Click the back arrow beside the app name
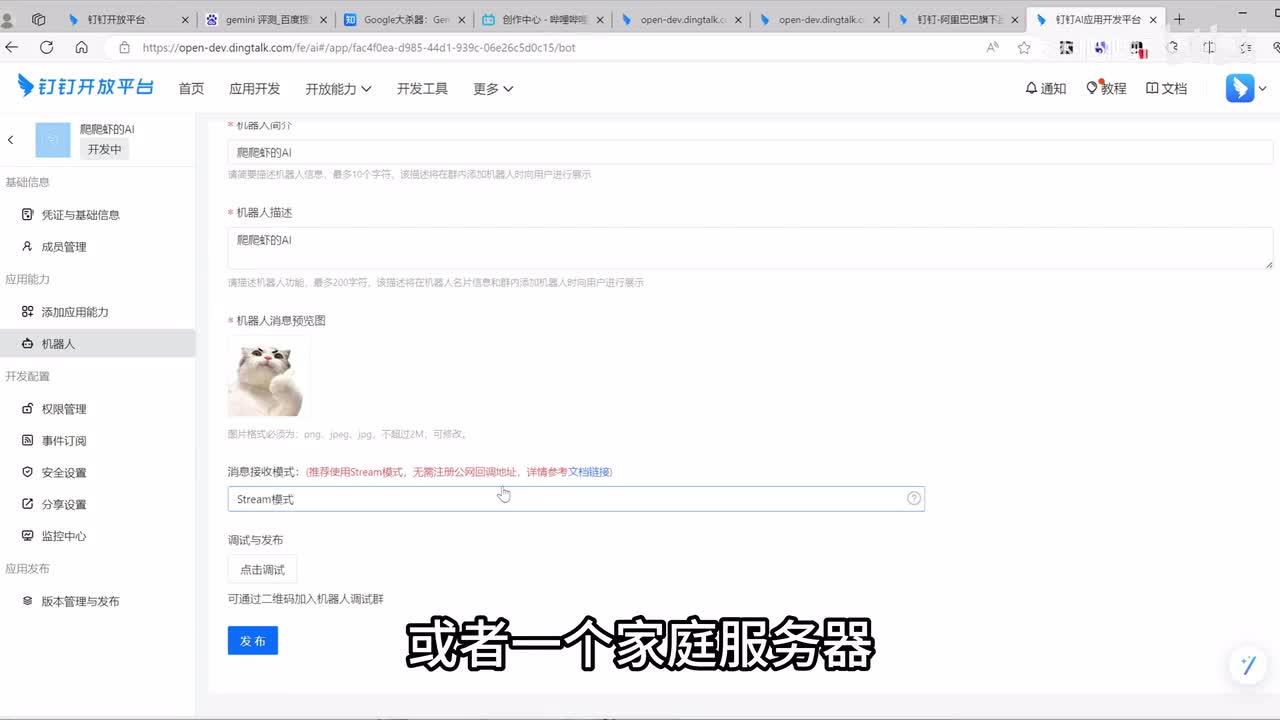 [x=11, y=140]
